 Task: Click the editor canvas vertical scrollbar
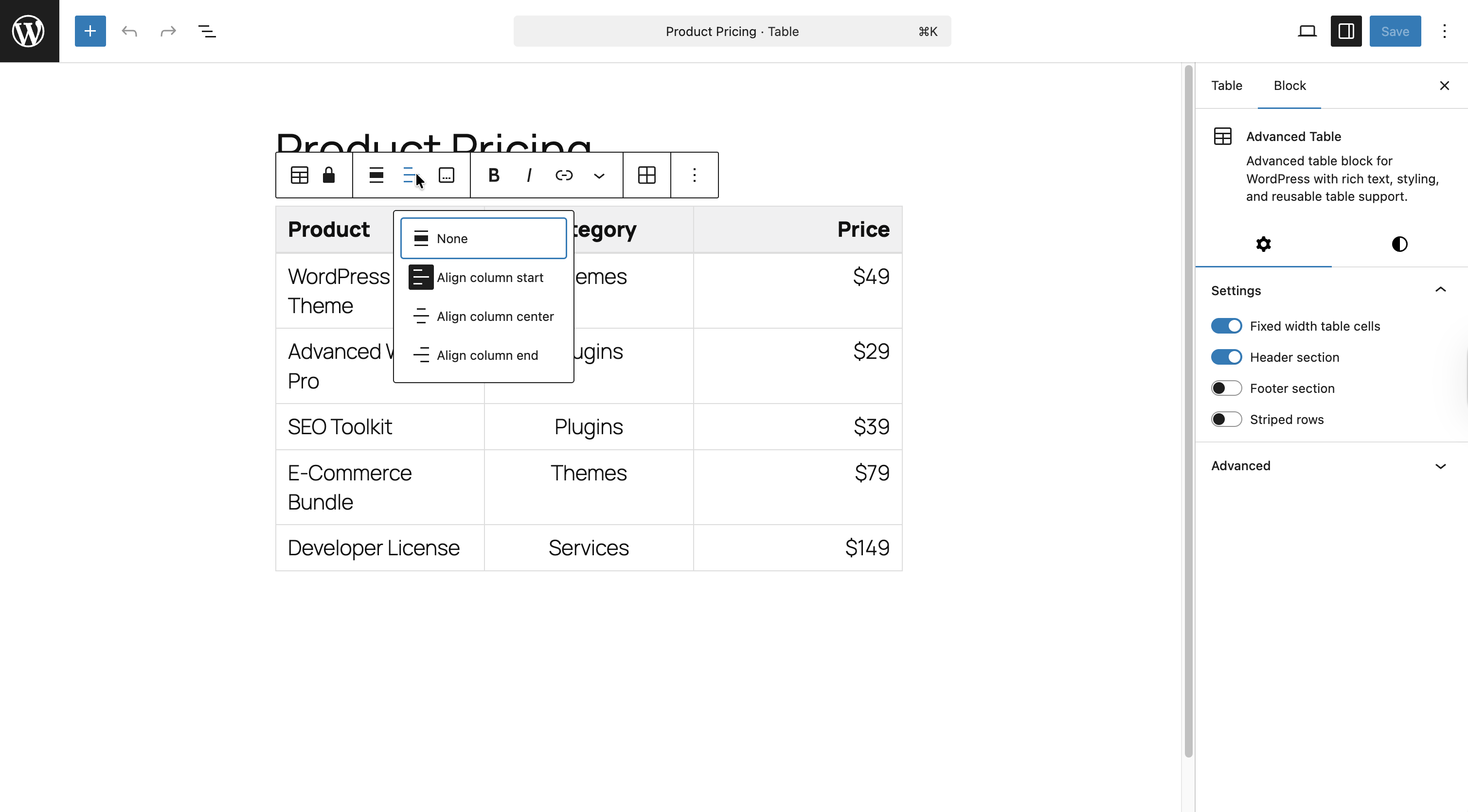1188,411
